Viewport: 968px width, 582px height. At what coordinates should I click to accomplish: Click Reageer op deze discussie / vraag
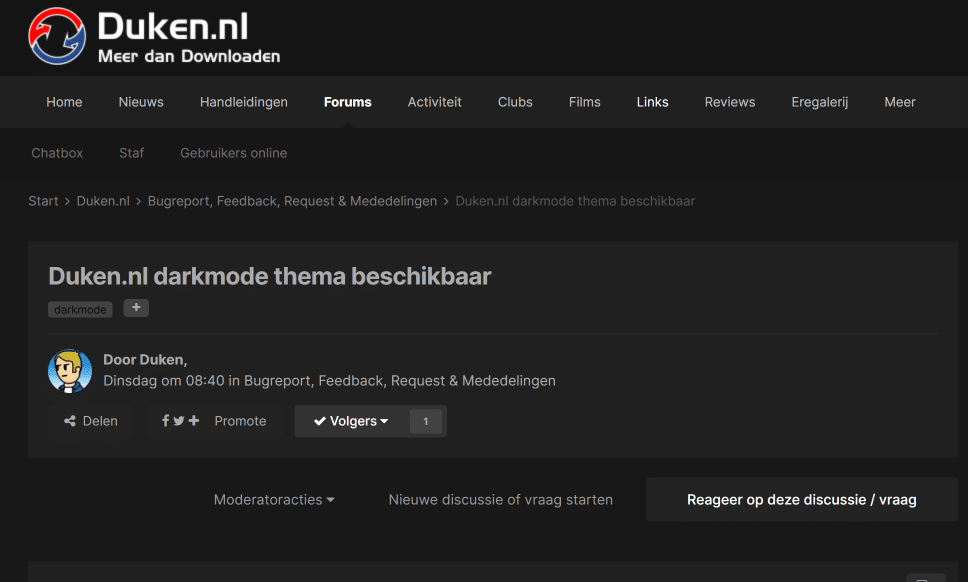click(x=801, y=500)
